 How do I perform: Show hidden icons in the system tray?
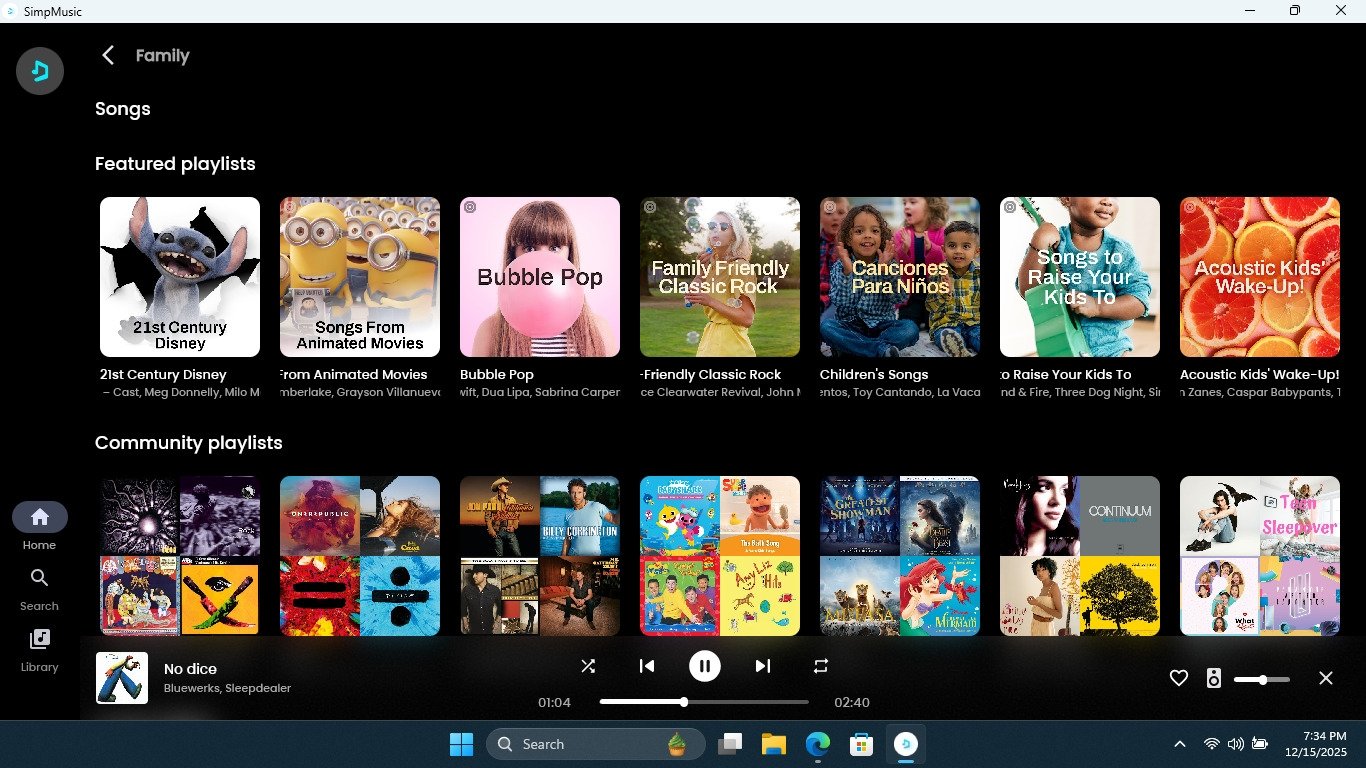coord(1180,744)
